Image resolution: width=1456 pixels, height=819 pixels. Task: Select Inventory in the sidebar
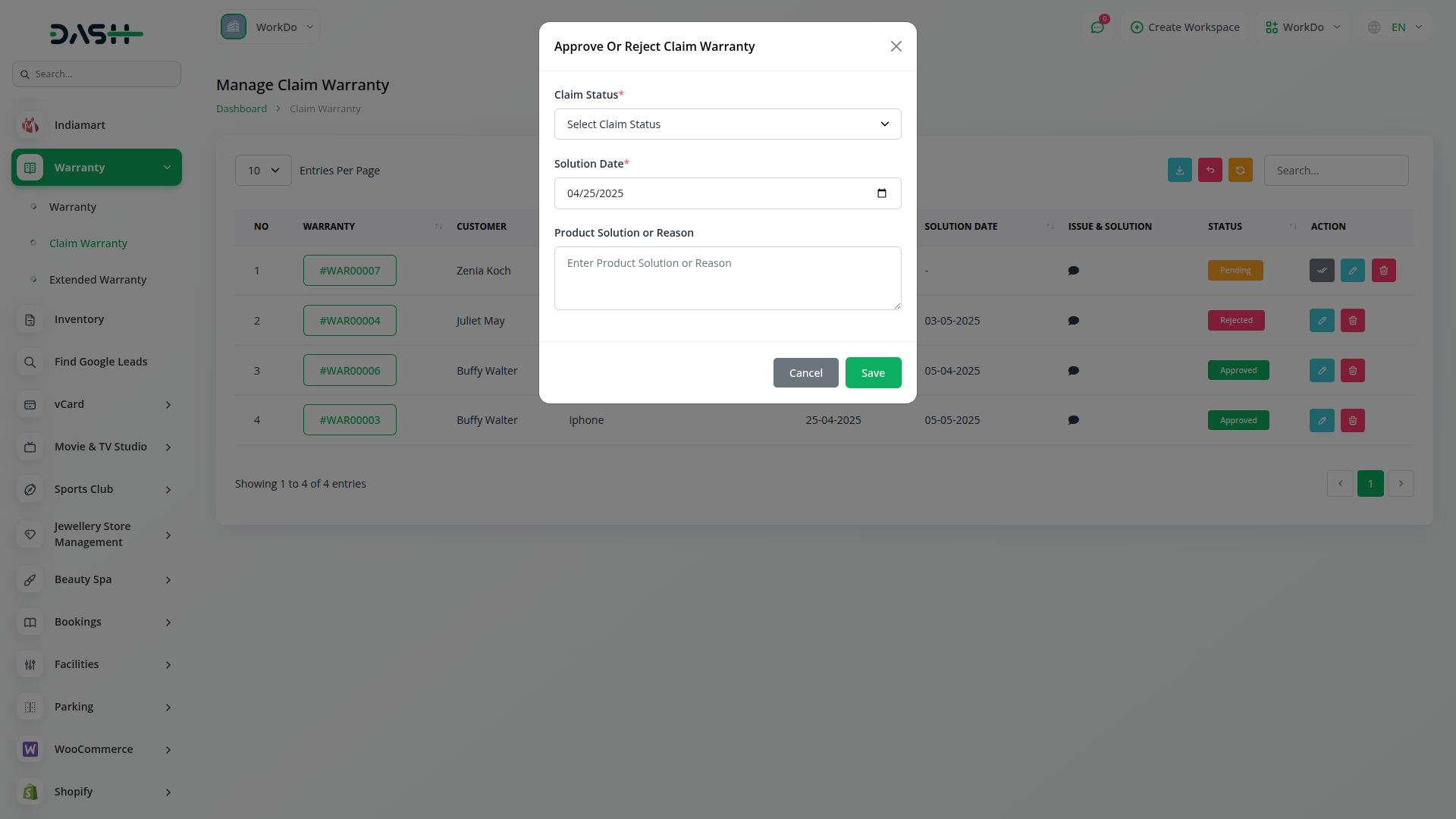coord(79,319)
